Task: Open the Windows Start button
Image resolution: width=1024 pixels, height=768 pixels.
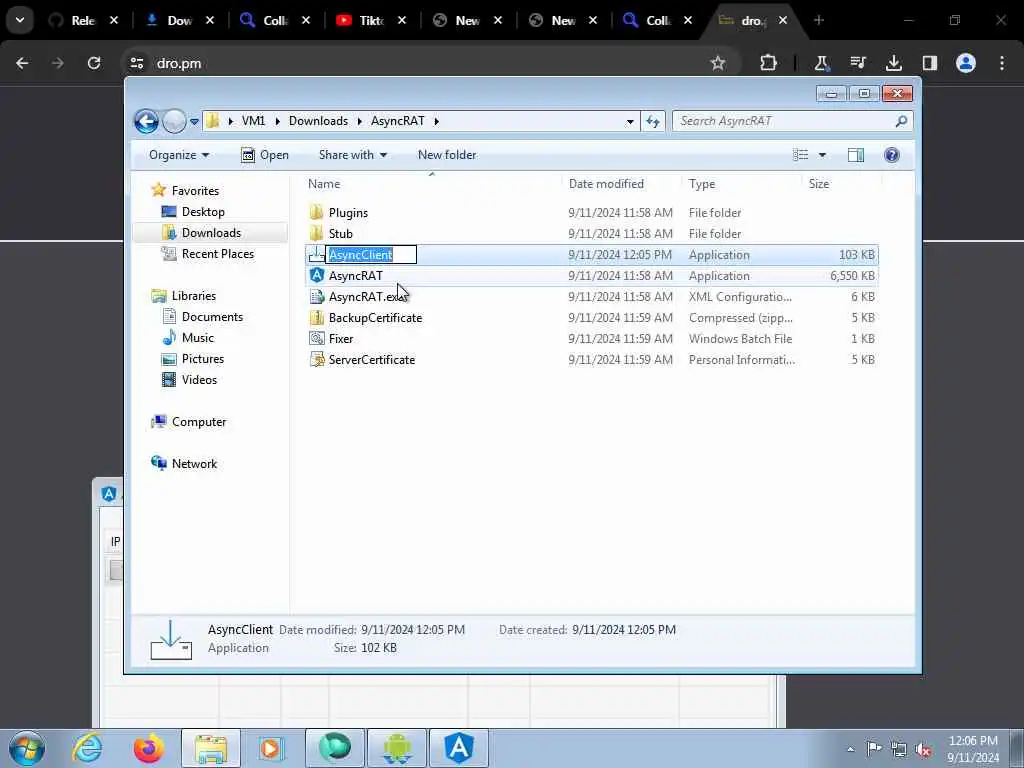Action: click(x=27, y=748)
